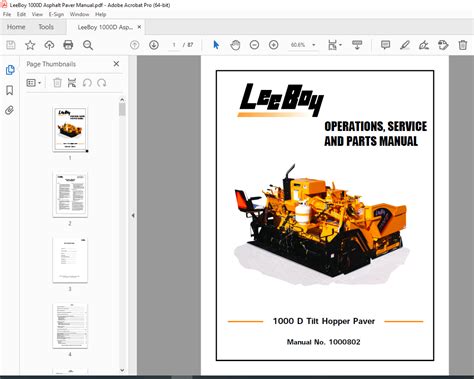Toggle the Attachments paperclip panel
The image size is (474, 379).
pos(9,110)
